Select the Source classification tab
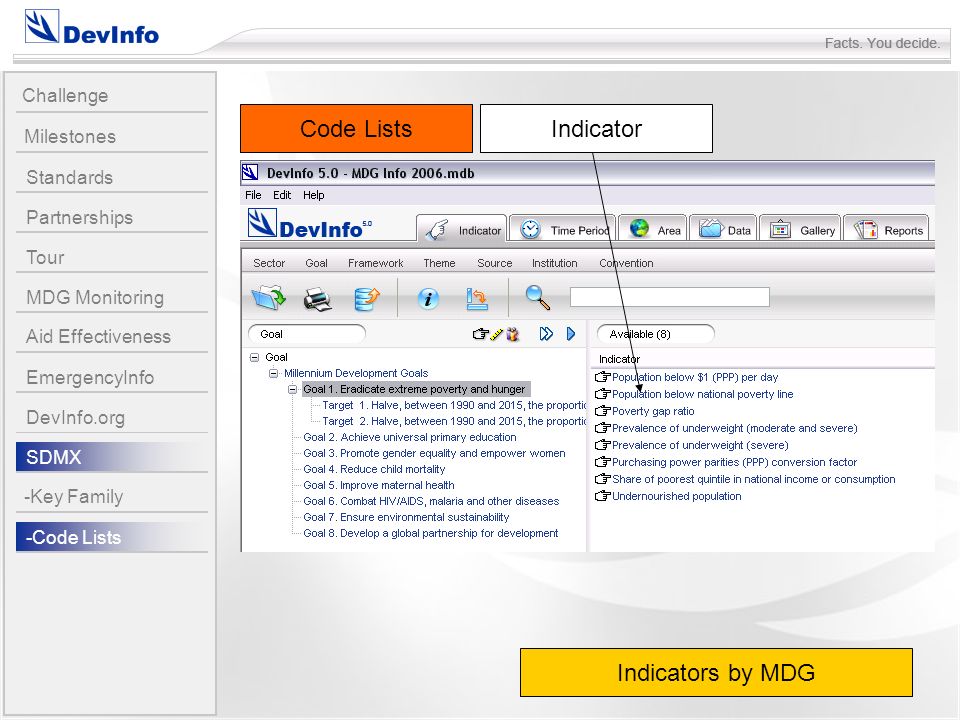The width and height of the screenshot is (960, 720). [x=494, y=263]
